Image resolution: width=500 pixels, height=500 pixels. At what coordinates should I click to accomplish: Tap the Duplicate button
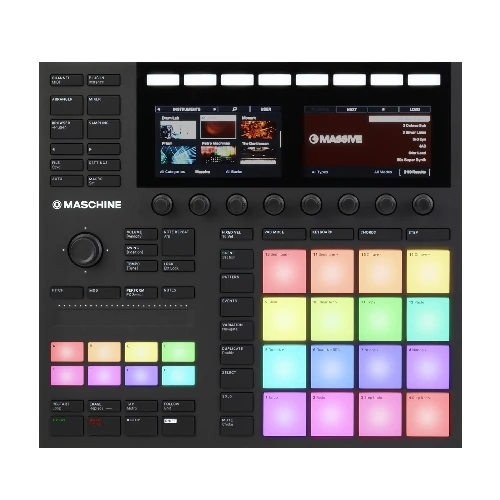pyautogui.click(x=237, y=355)
